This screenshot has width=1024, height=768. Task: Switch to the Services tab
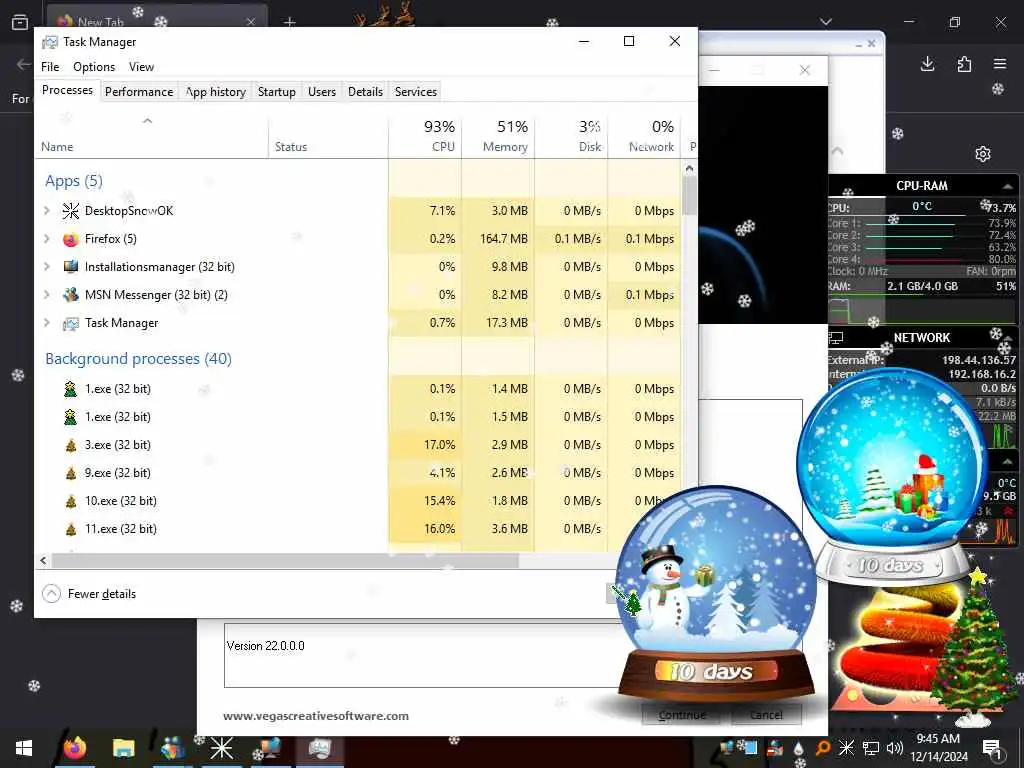(x=415, y=92)
